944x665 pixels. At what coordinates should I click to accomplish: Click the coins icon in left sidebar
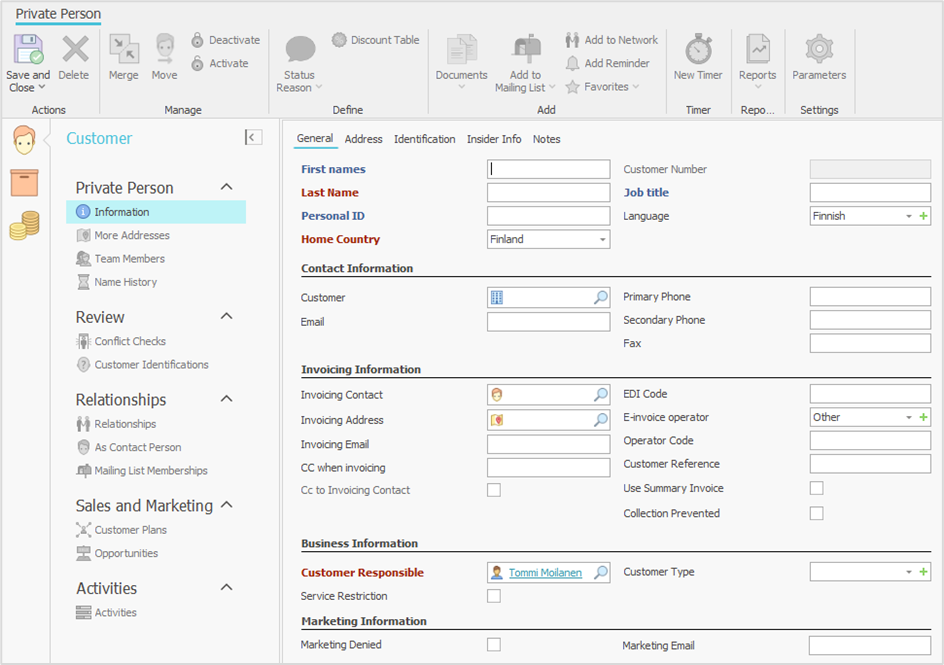(x=24, y=226)
